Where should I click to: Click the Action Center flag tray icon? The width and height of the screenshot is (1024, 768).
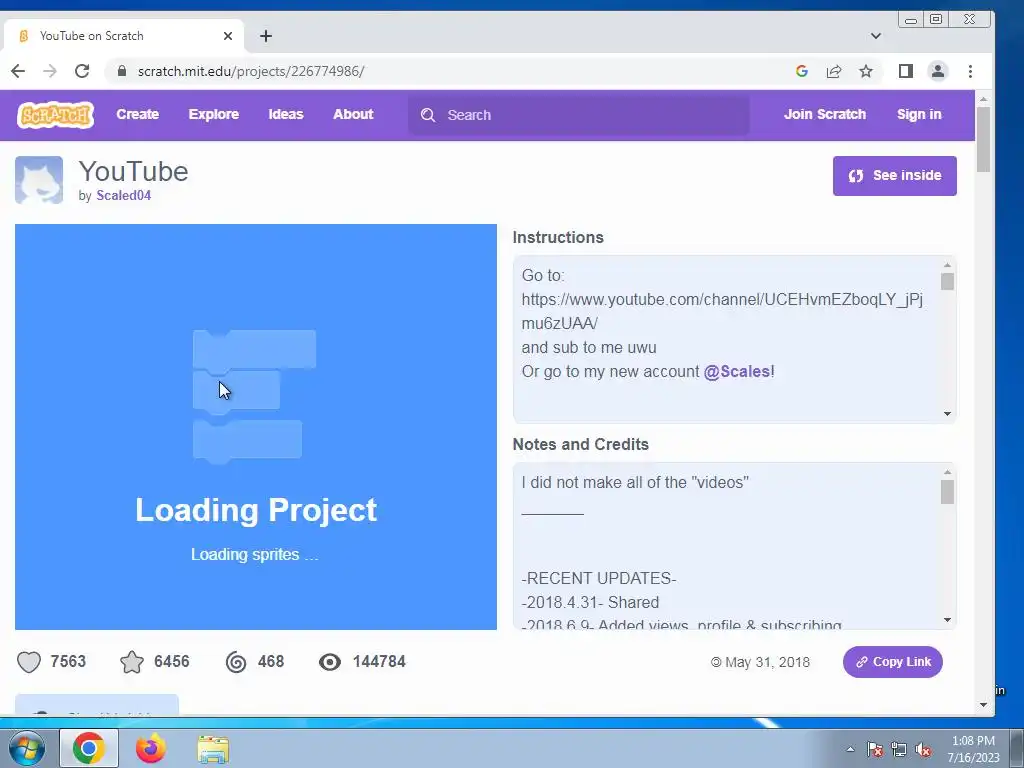875,749
